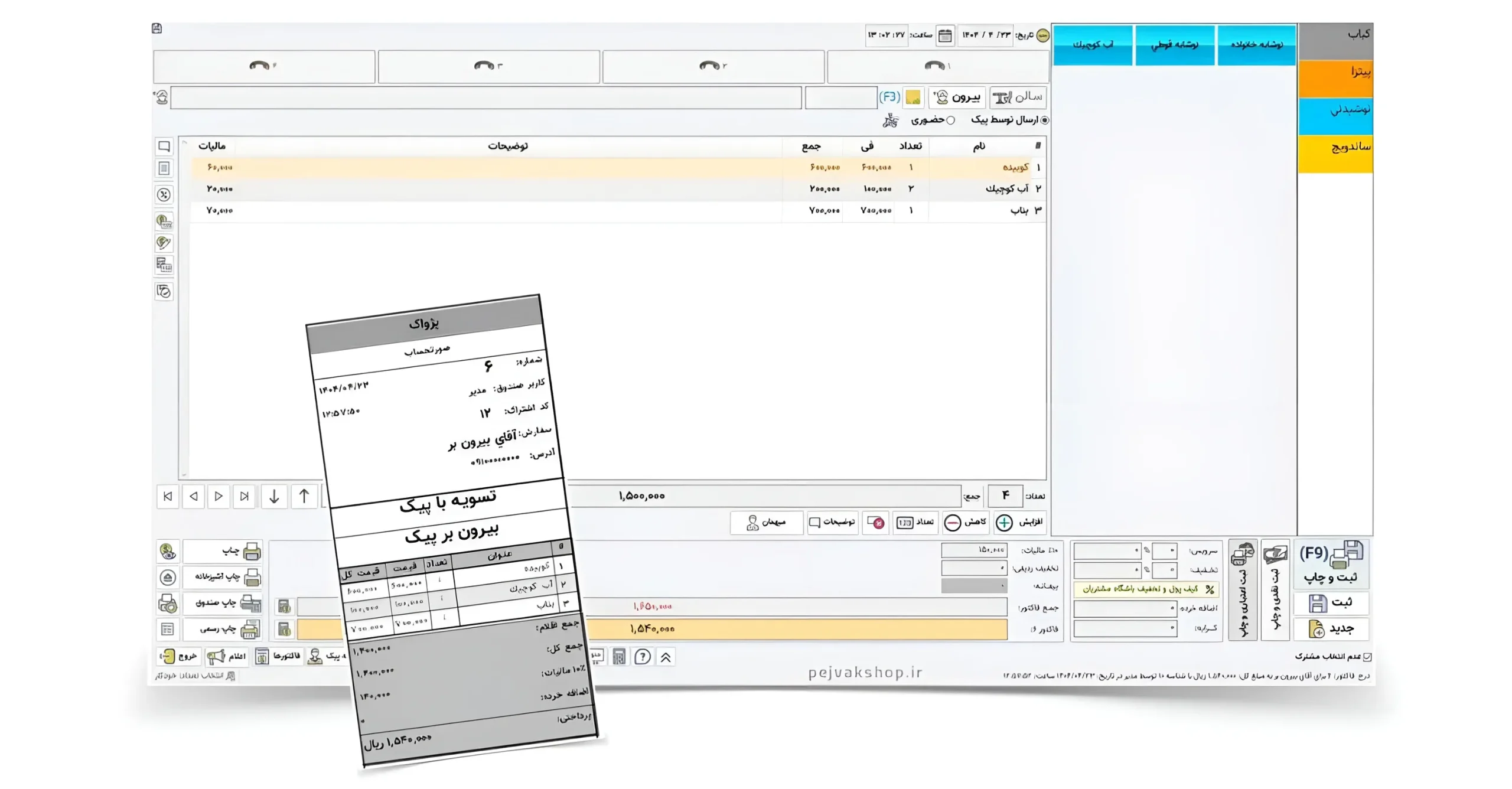
Task: Click the calculator icon in the bottom toolbar
Action: pyautogui.click(x=618, y=657)
